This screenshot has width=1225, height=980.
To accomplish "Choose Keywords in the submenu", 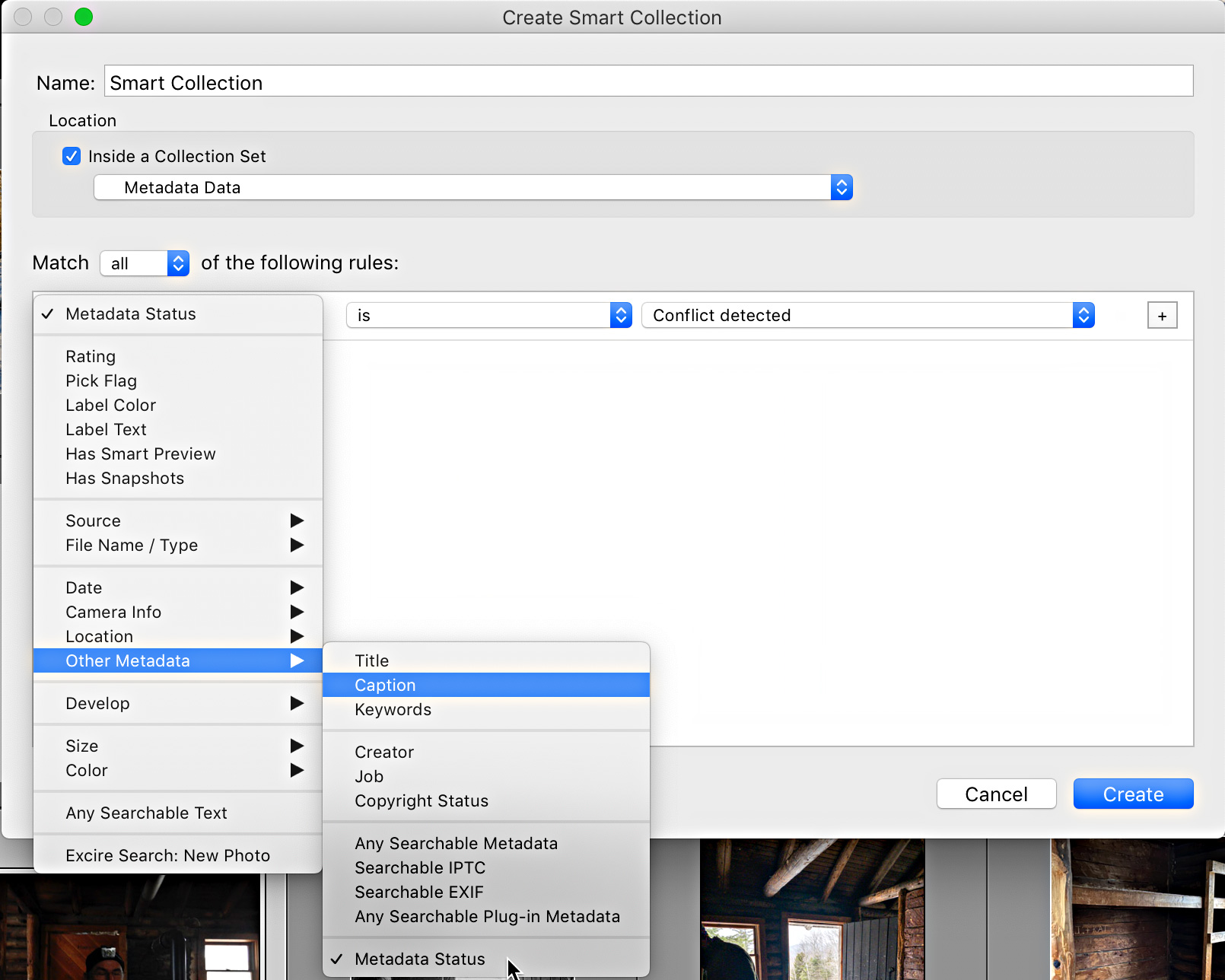I will (393, 709).
